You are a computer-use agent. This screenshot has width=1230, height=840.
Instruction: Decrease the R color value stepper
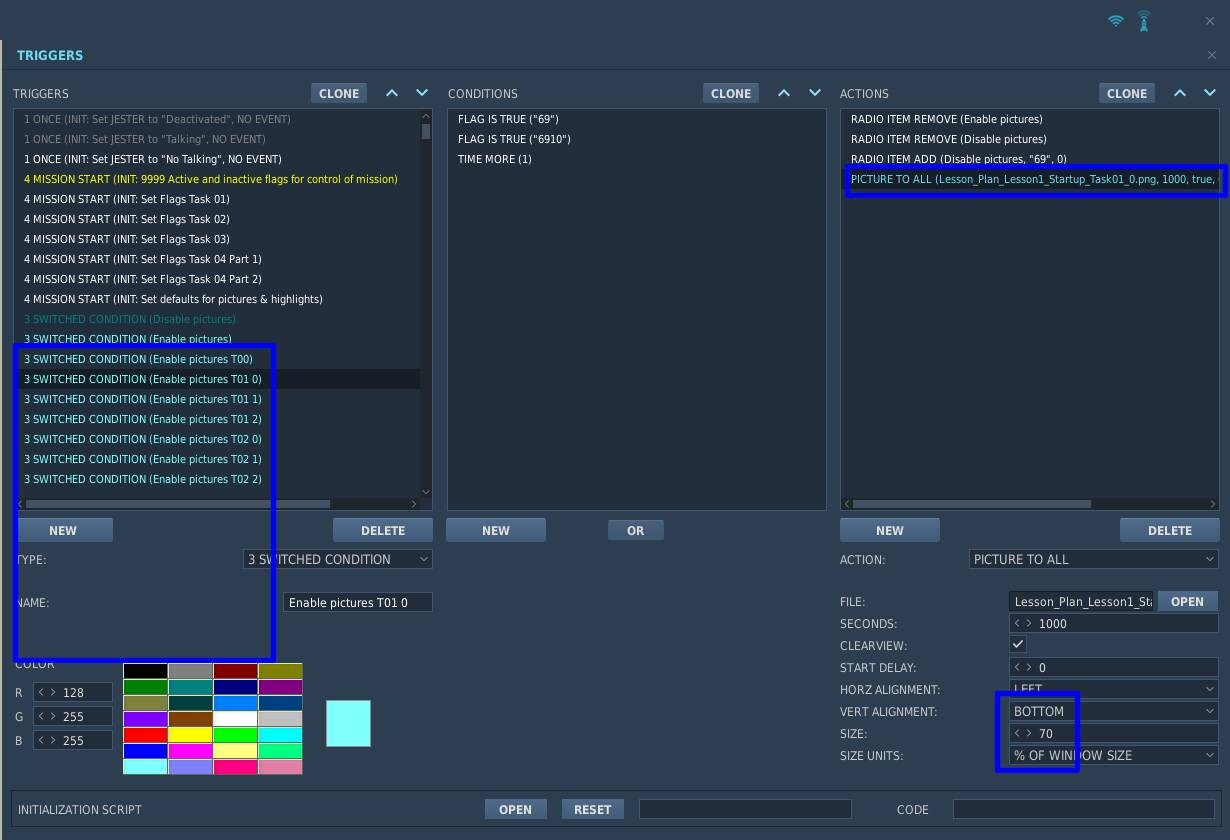pyautogui.click(x=41, y=692)
